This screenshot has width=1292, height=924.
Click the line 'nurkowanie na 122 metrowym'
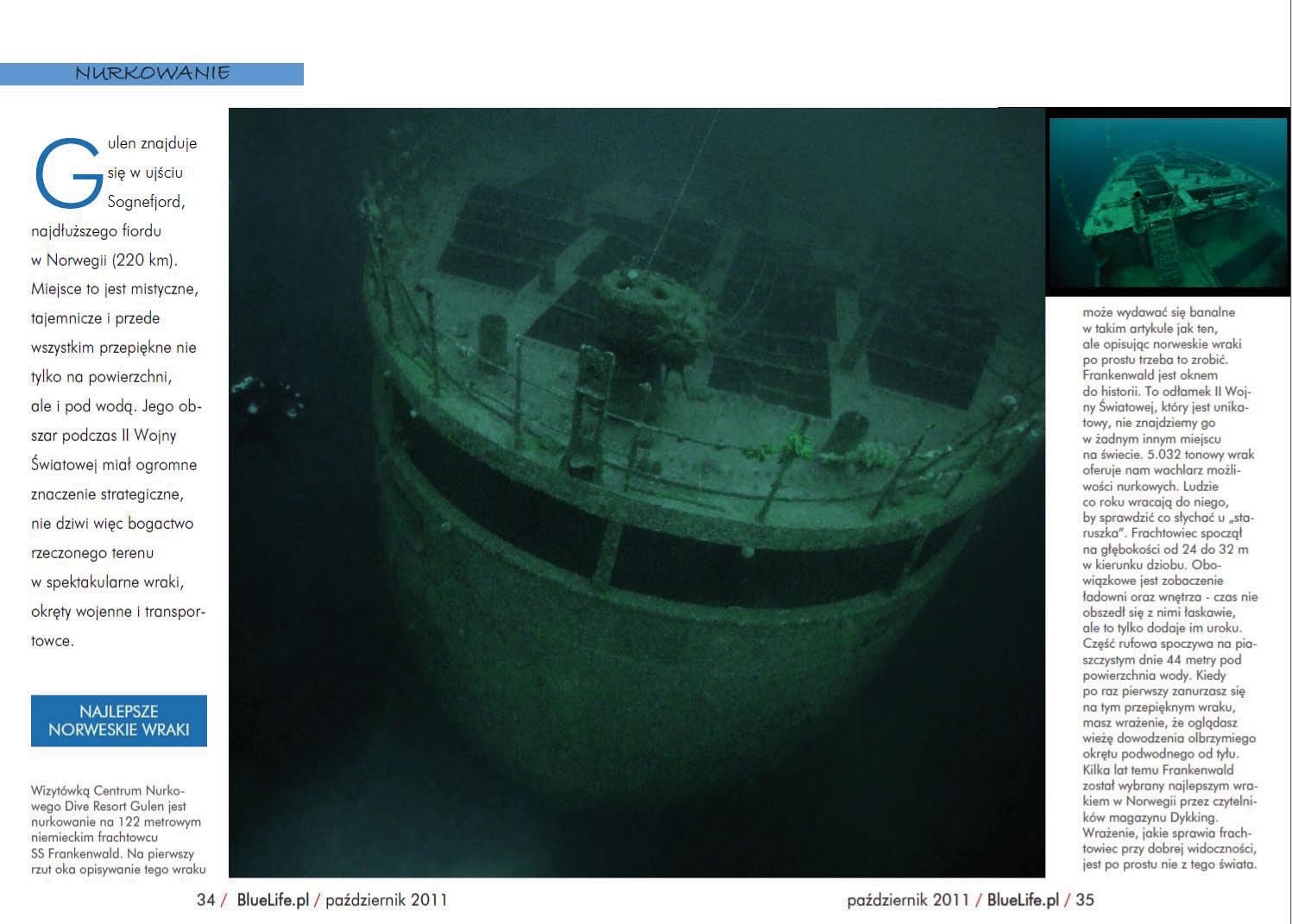[x=116, y=822]
